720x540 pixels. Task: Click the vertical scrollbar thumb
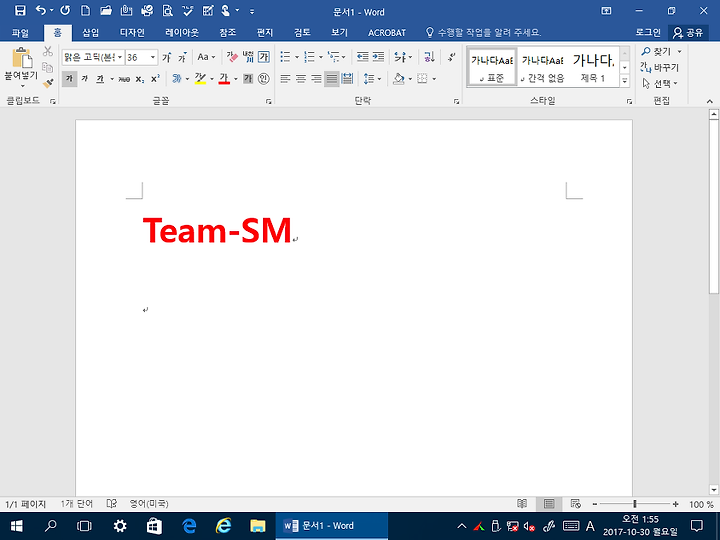714,207
